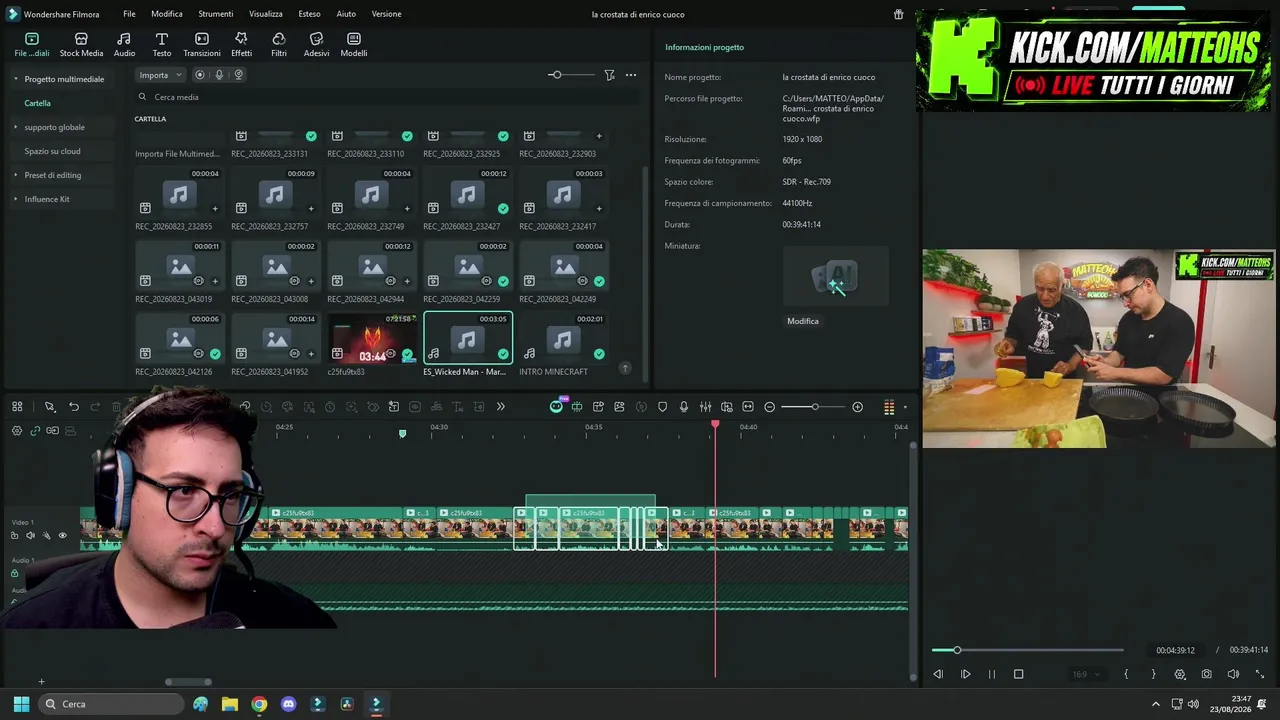Step back one frame in preview
The image size is (1280, 720).
[938, 674]
